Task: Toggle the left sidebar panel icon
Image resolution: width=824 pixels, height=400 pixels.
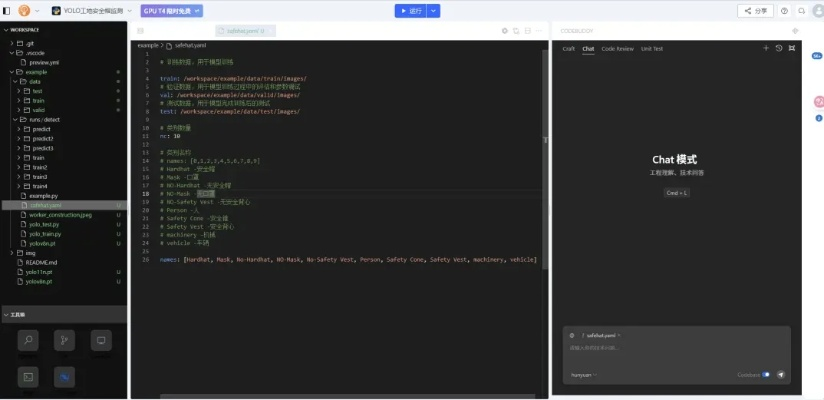Action: tap(8, 10)
